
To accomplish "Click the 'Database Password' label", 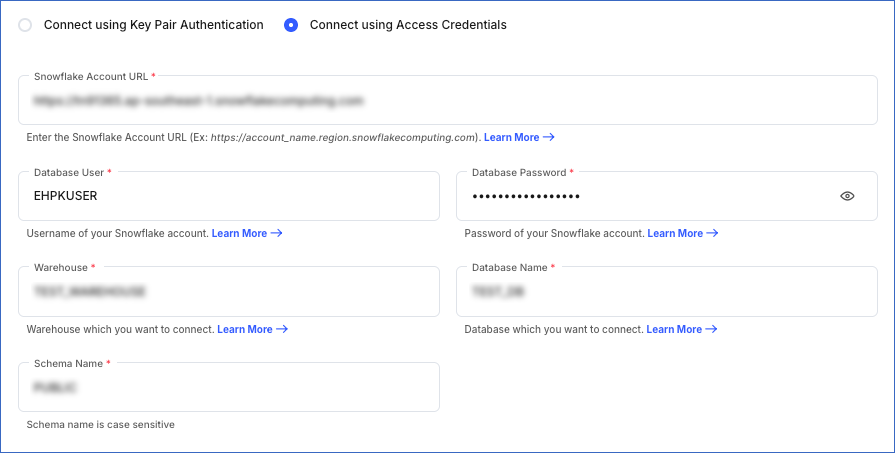I will click(x=519, y=172).
